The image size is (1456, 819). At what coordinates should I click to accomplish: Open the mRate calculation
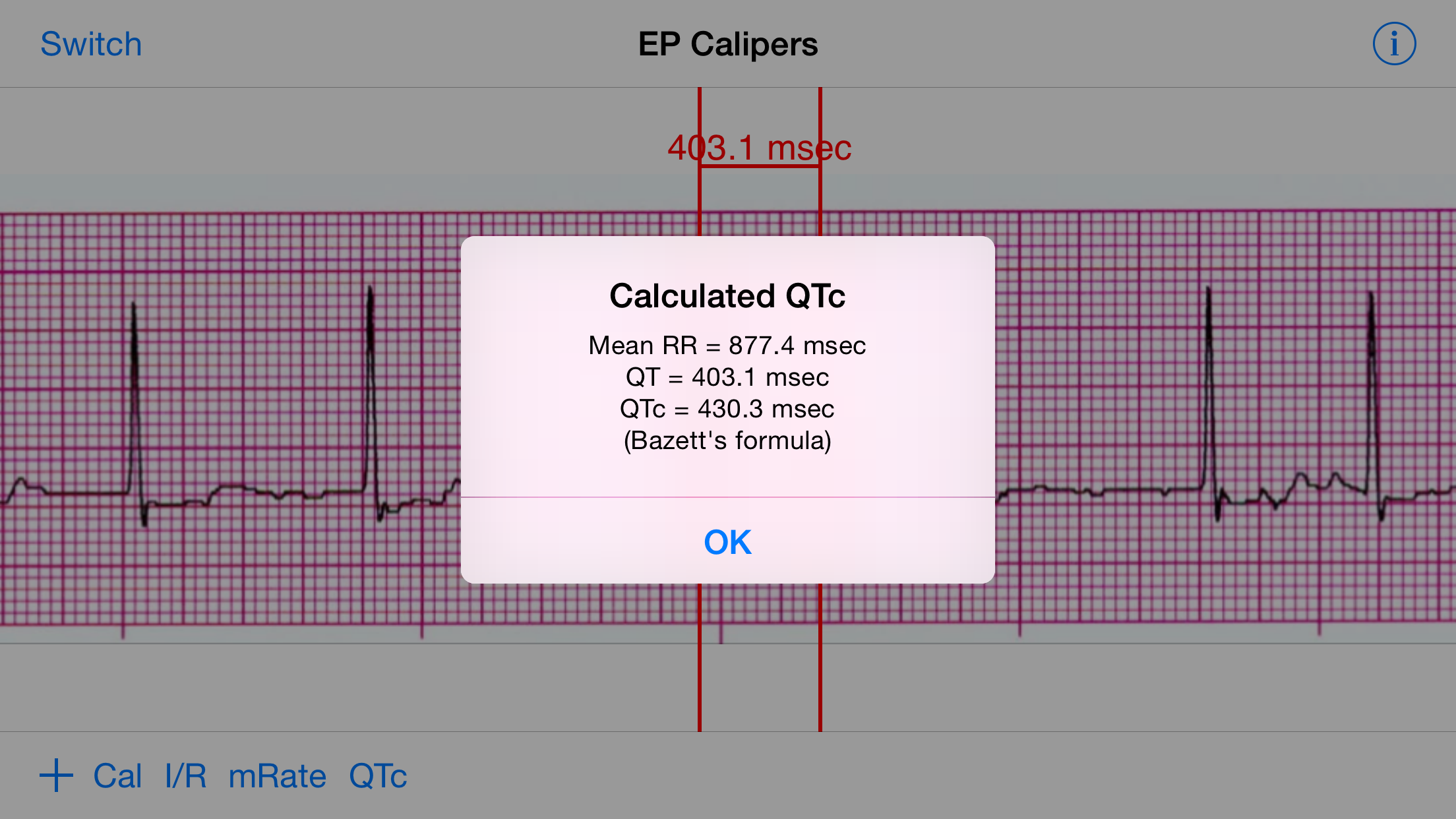pos(277,775)
